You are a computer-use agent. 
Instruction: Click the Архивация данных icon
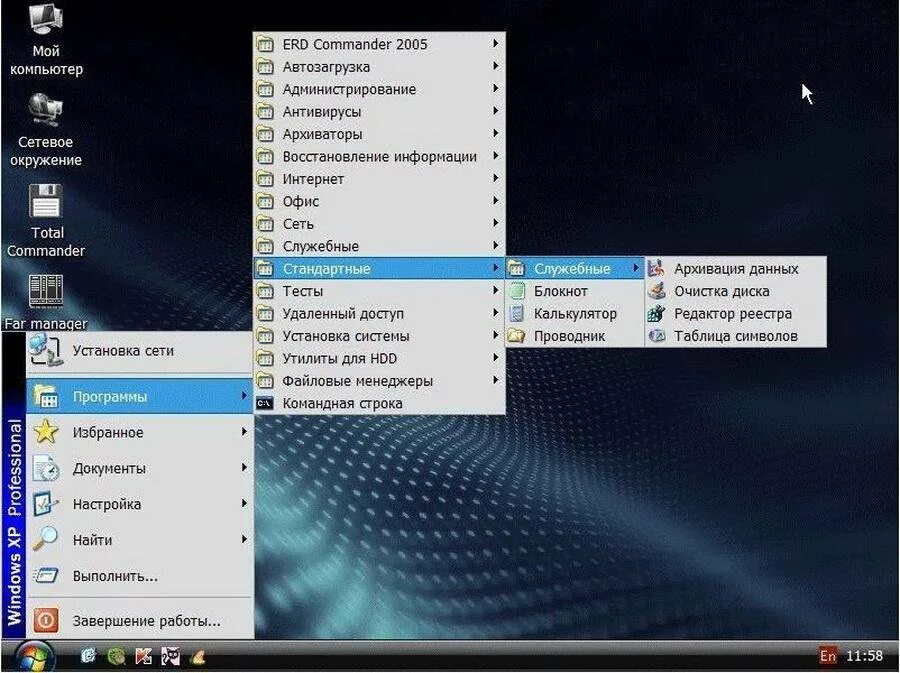pyautogui.click(x=657, y=268)
